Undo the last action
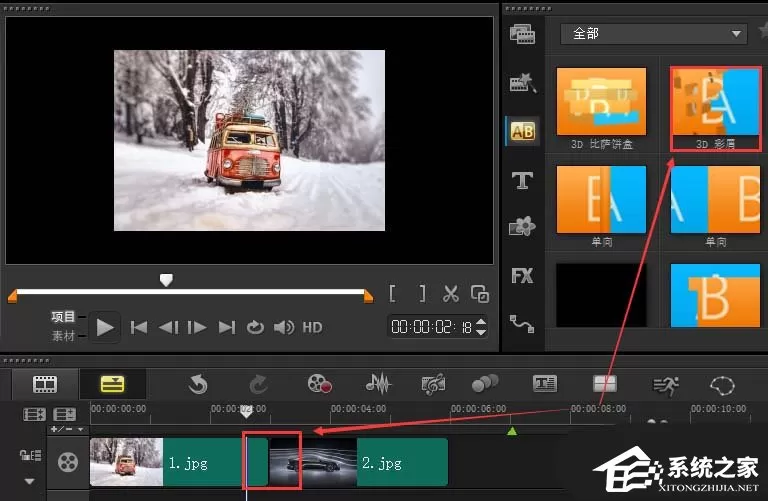 click(198, 384)
